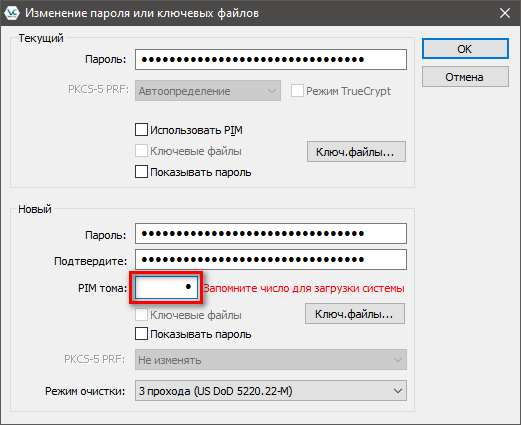Click the Подтвердите password field
Image resolution: width=521 pixels, height=425 pixels.
(271, 260)
